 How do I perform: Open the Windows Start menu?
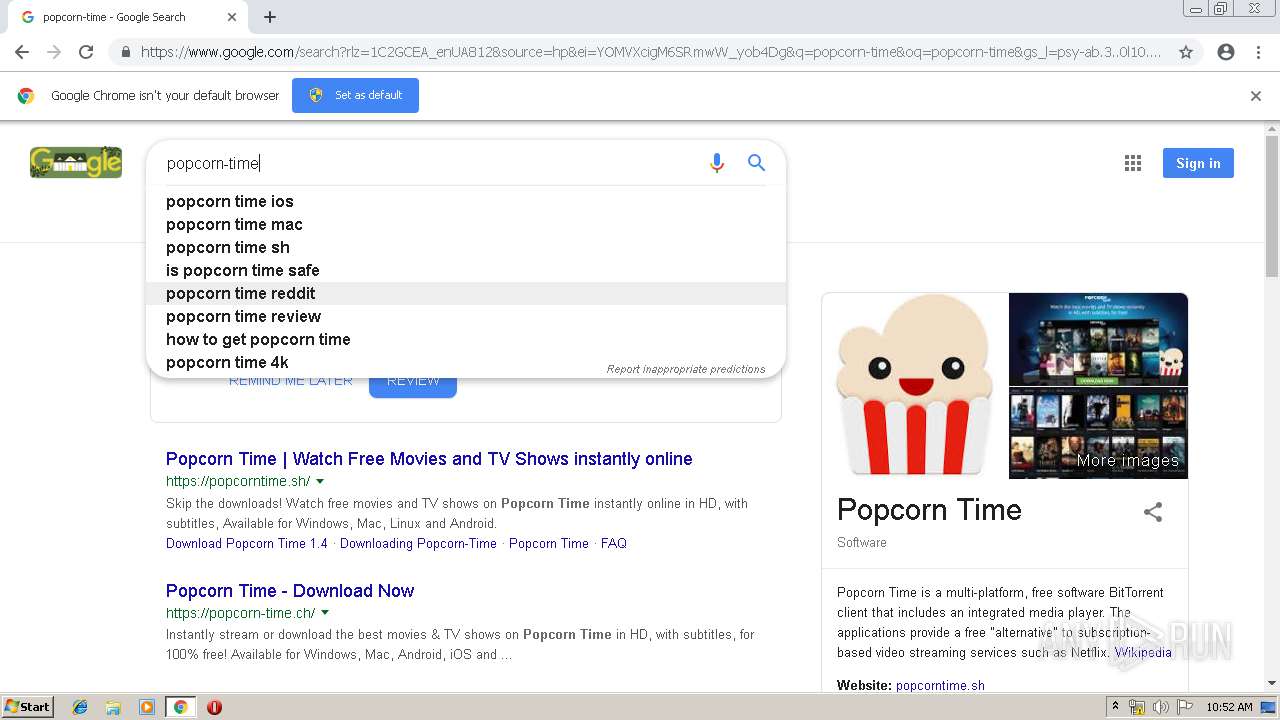tap(27, 707)
